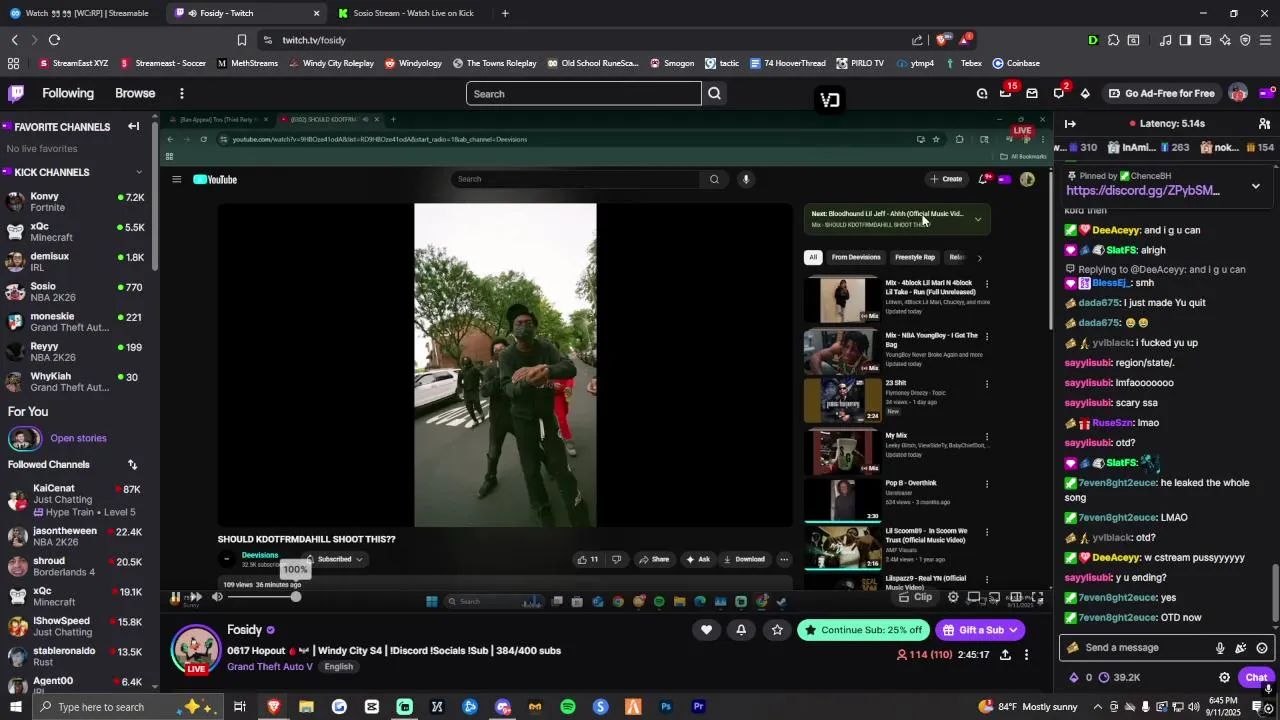The image size is (1280, 720).
Task: Open Twitch notifications inbox with 15 badge
Action: [1006, 93]
